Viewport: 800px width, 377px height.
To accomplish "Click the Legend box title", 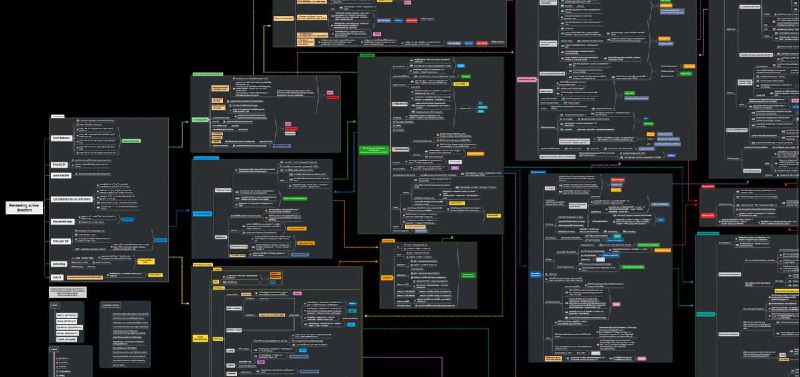I will 54,349.
